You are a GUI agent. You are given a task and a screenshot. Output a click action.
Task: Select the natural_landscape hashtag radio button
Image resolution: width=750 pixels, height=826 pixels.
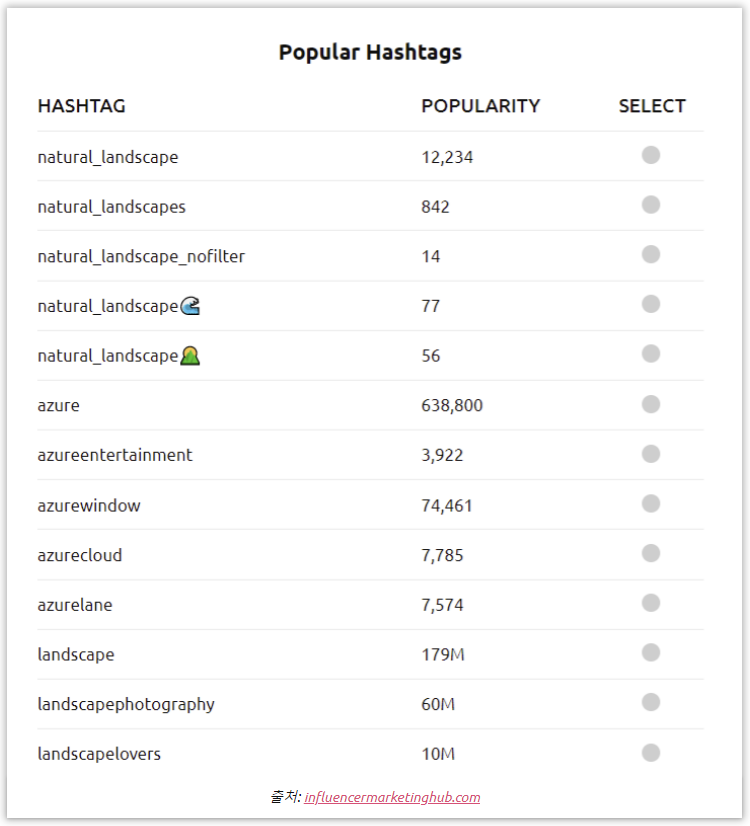(x=651, y=155)
